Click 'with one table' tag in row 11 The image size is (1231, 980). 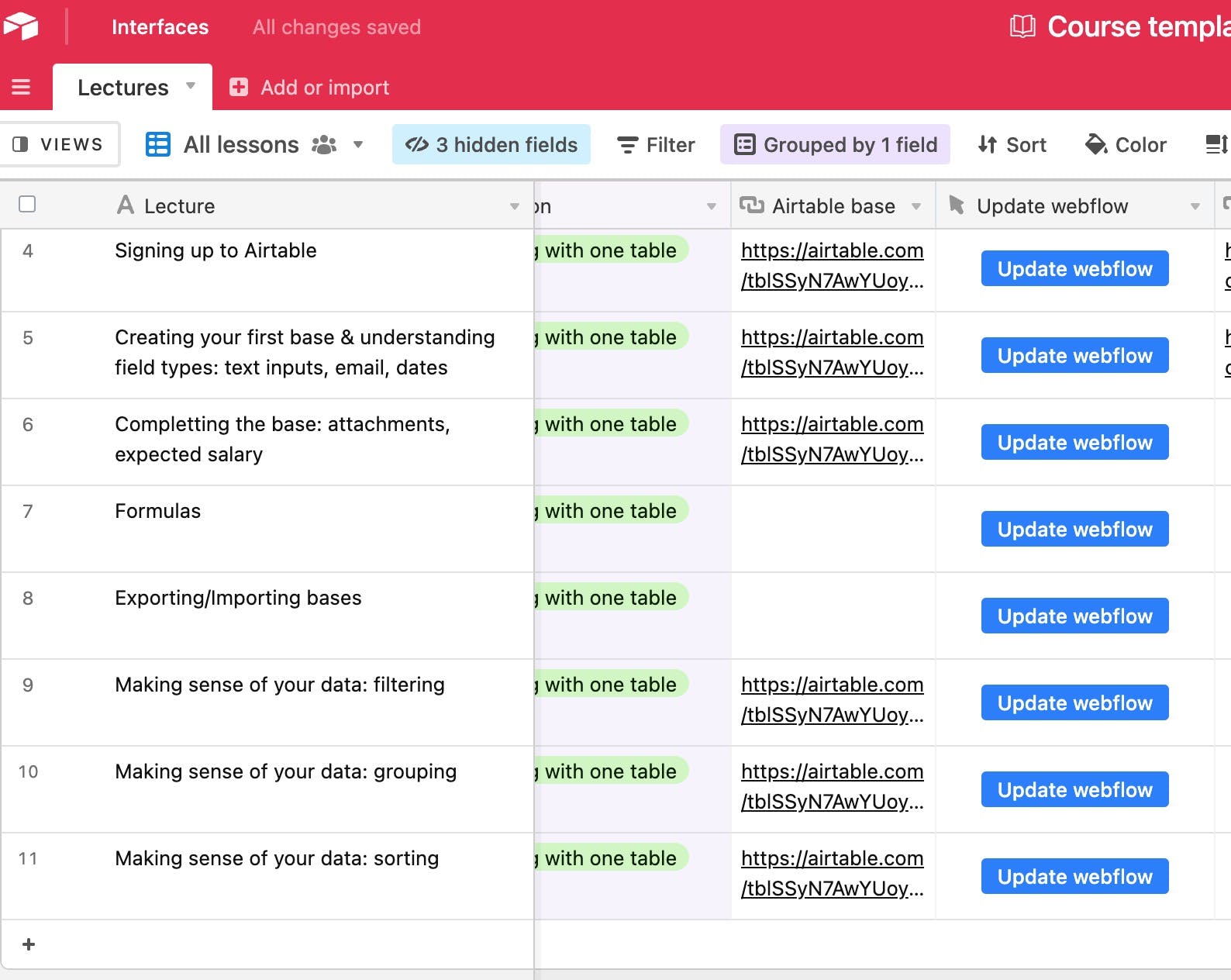pos(611,857)
